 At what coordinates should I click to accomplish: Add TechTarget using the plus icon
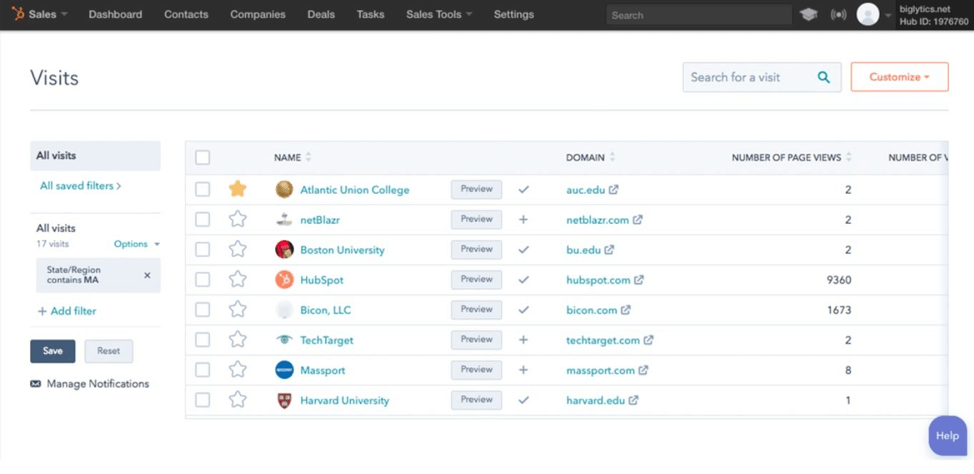click(523, 340)
